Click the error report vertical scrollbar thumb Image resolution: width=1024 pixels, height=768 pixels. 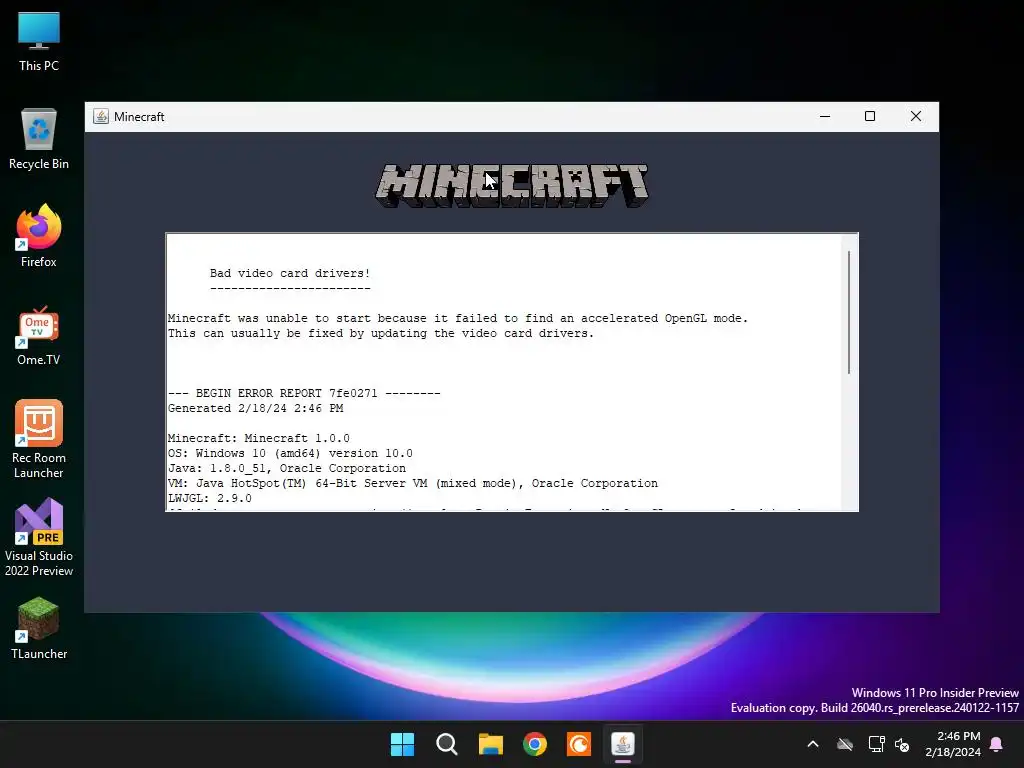pyautogui.click(x=849, y=313)
